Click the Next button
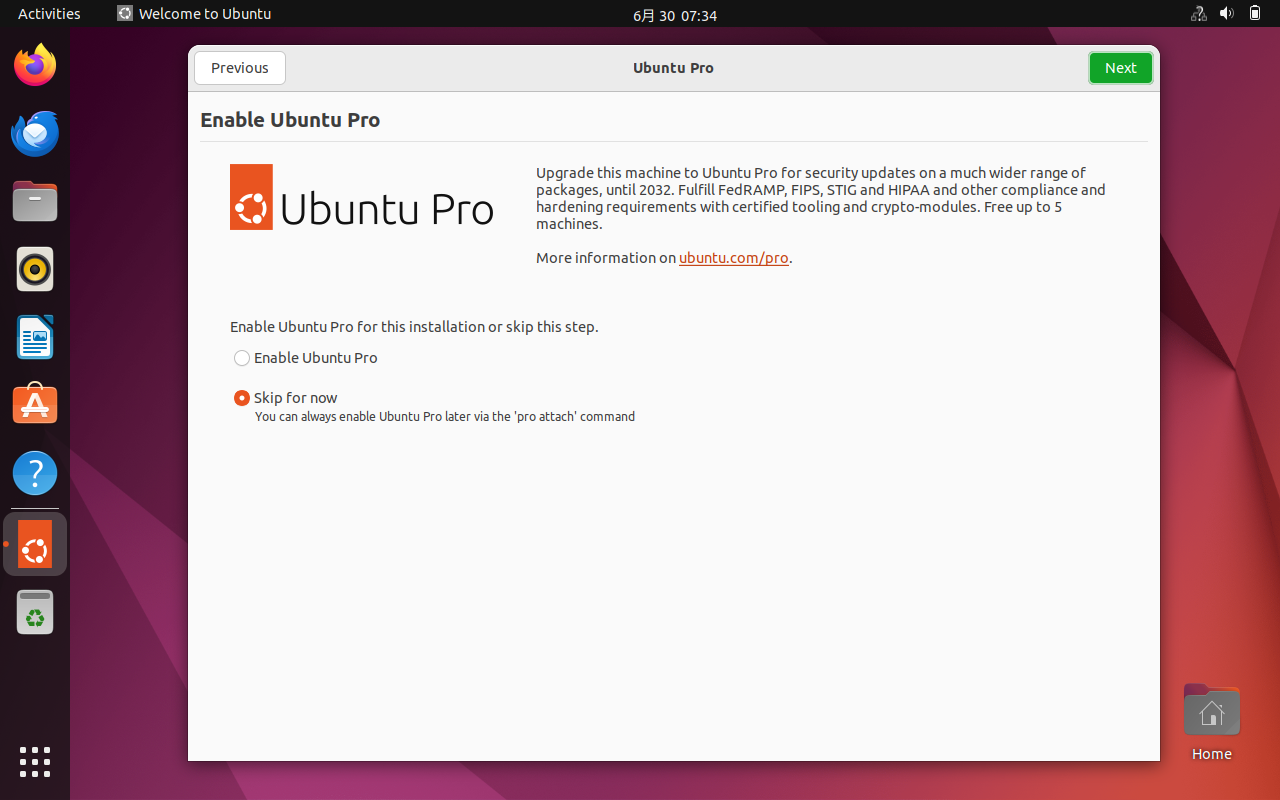The width and height of the screenshot is (1280, 800). pos(1120,68)
